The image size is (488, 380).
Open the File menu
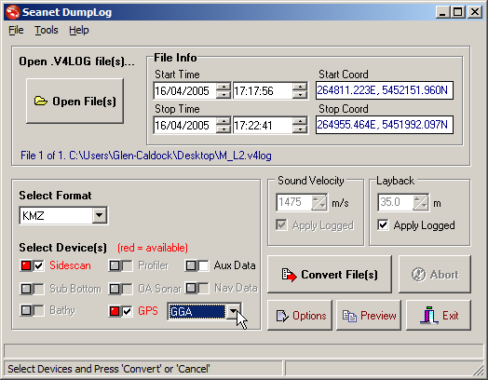coord(16,30)
